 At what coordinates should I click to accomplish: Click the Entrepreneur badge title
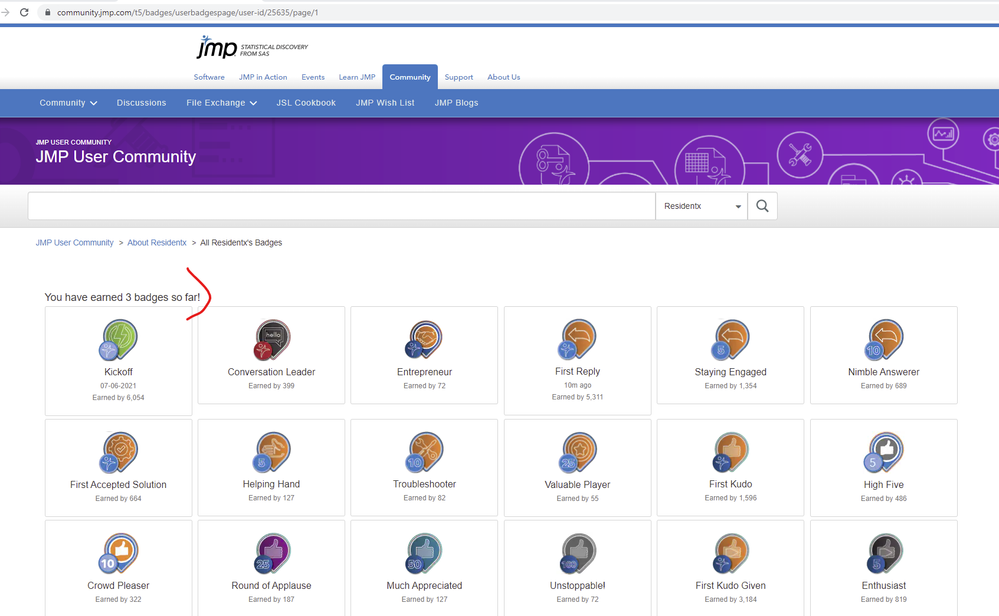424,372
